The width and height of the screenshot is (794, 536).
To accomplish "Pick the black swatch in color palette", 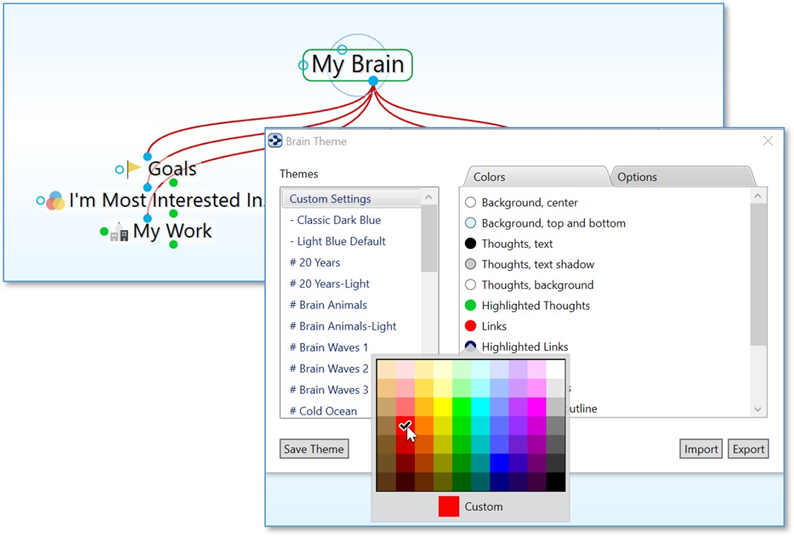I will 556,482.
